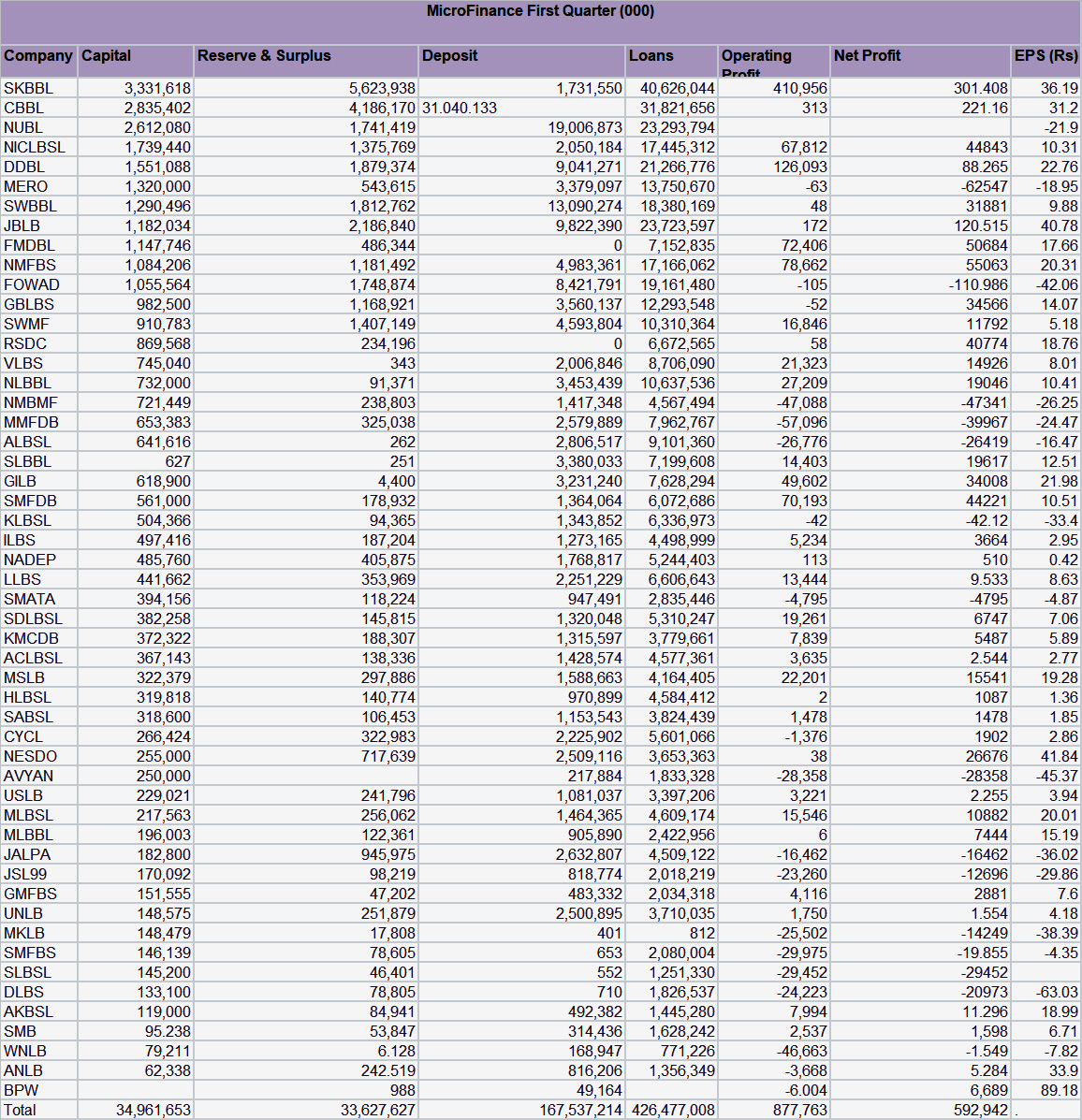Select the Total row label

(20, 1110)
